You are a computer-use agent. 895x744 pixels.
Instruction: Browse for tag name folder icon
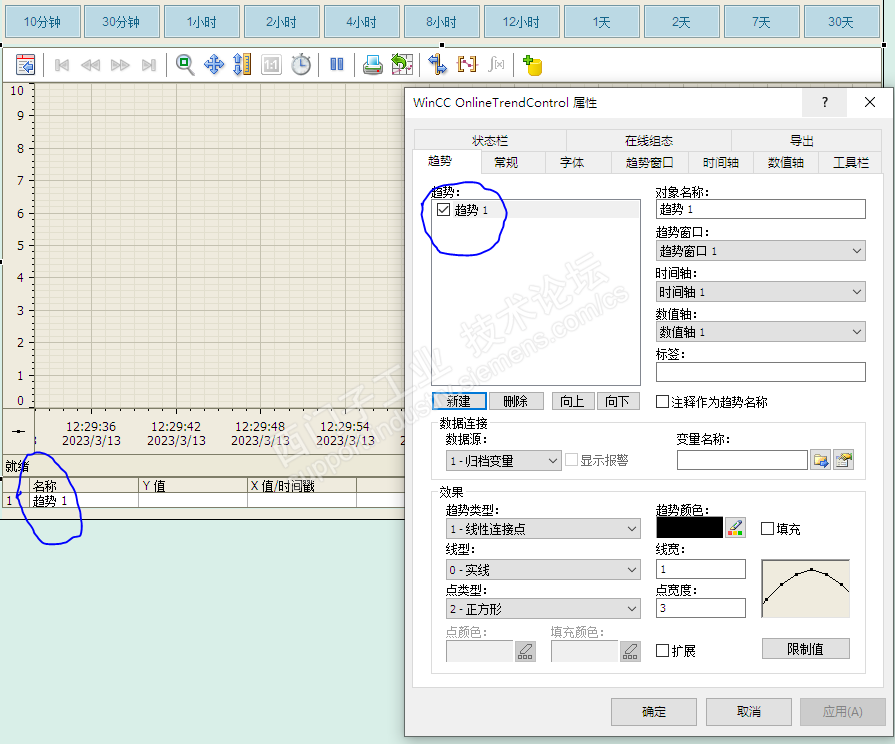click(821, 460)
